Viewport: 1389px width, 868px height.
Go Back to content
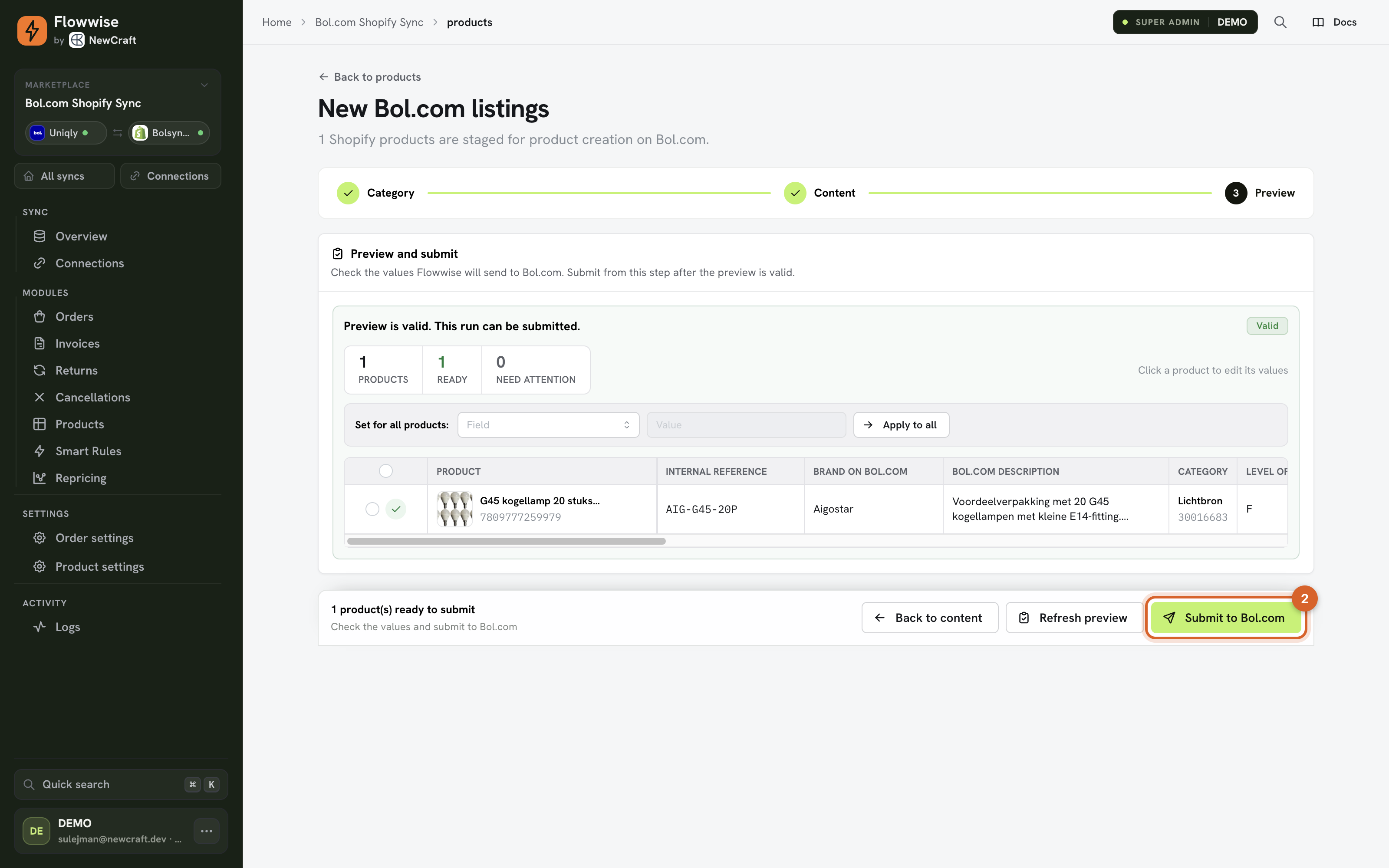coord(930,618)
